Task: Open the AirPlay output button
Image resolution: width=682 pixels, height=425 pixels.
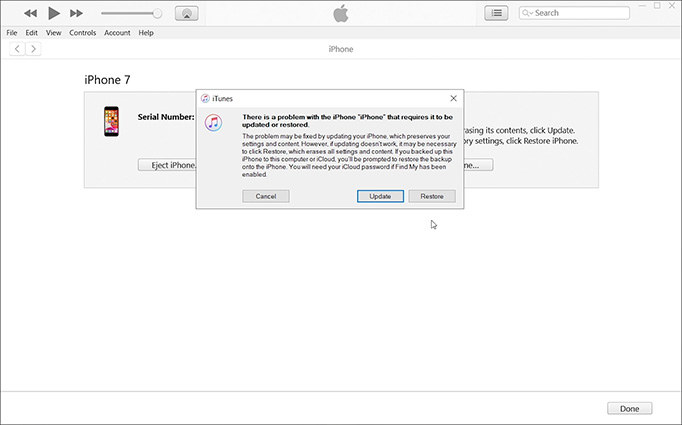Action: [187, 13]
